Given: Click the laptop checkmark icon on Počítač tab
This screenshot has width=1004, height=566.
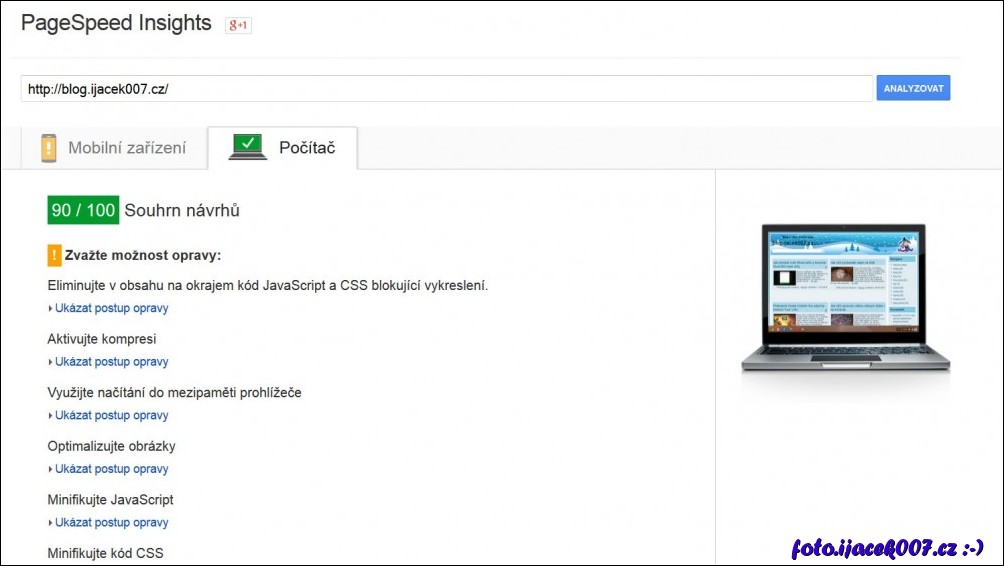Looking at the screenshot, I should point(248,147).
